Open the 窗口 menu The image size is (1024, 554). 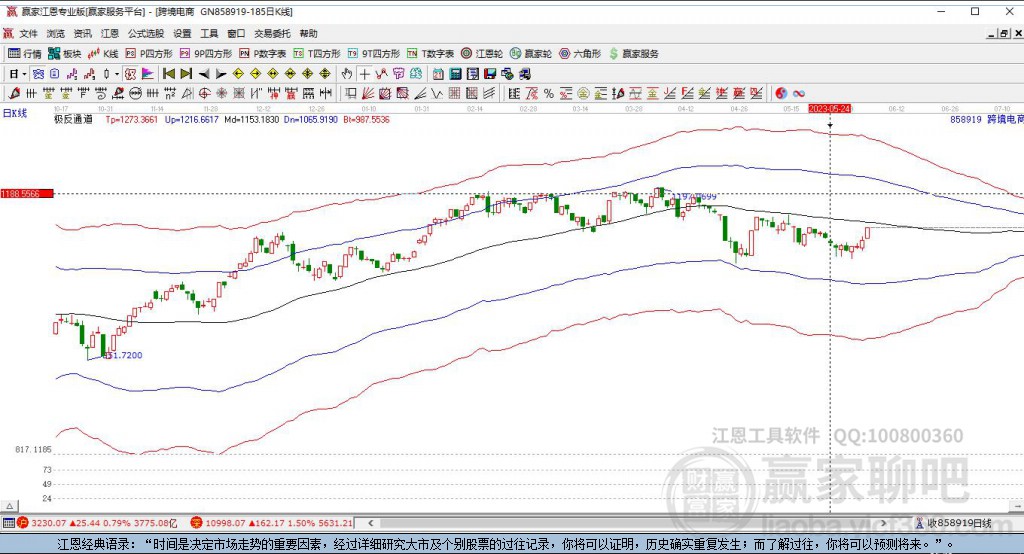click(236, 33)
